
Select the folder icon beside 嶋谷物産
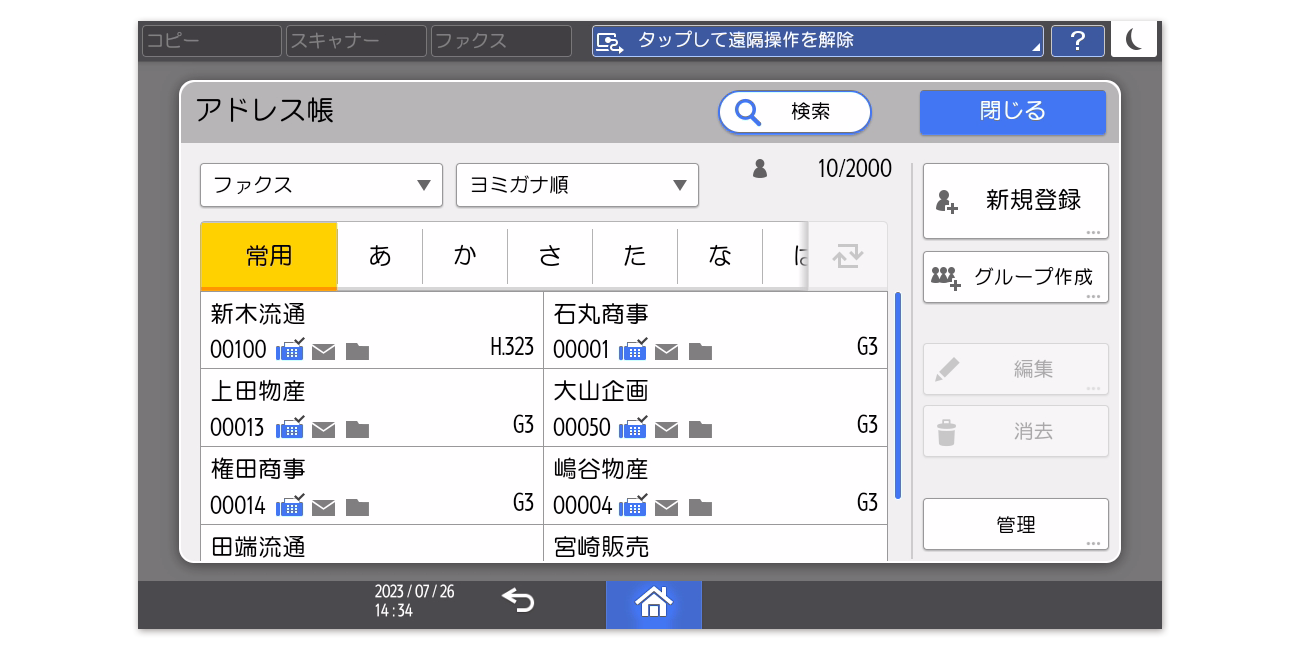point(701,507)
